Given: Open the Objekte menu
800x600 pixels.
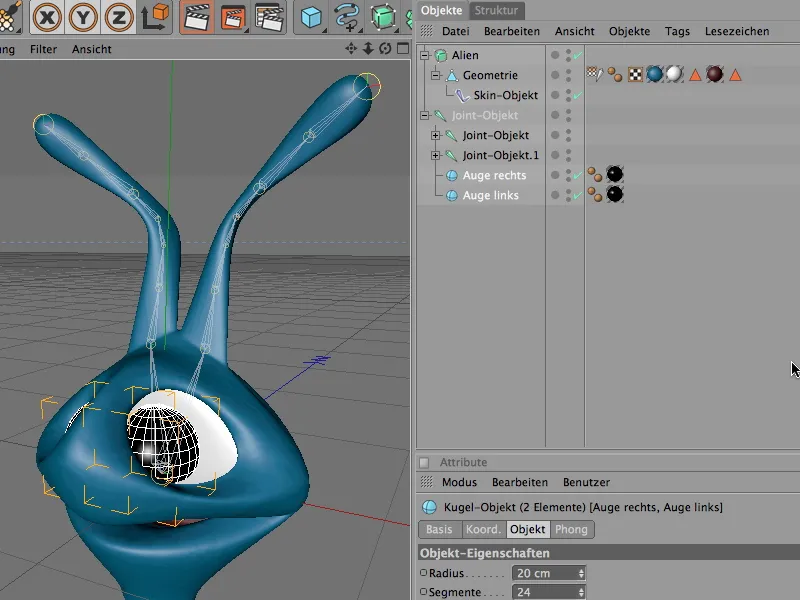Looking at the screenshot, I should 630,31.
